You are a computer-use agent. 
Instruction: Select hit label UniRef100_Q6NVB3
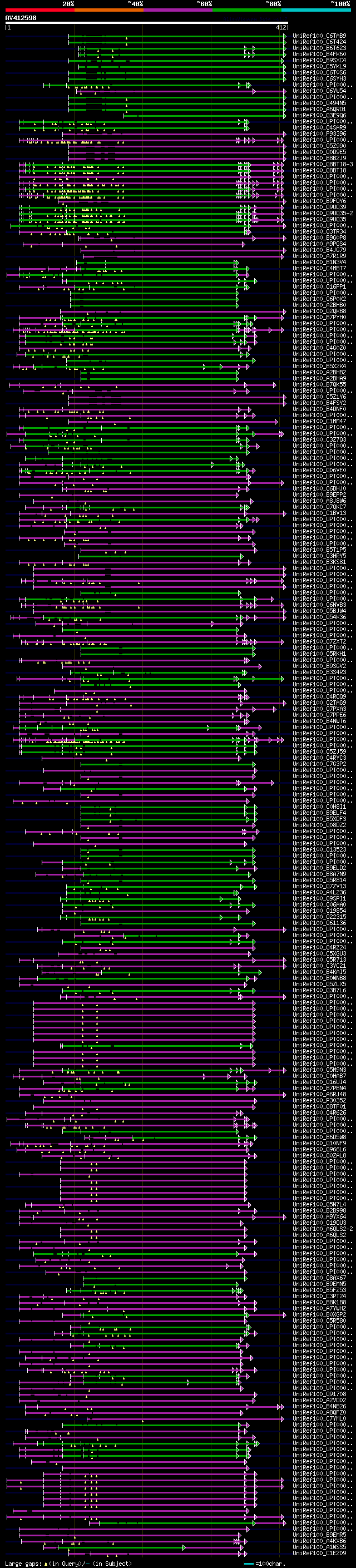pyautogui.click(x=319, y=605)
